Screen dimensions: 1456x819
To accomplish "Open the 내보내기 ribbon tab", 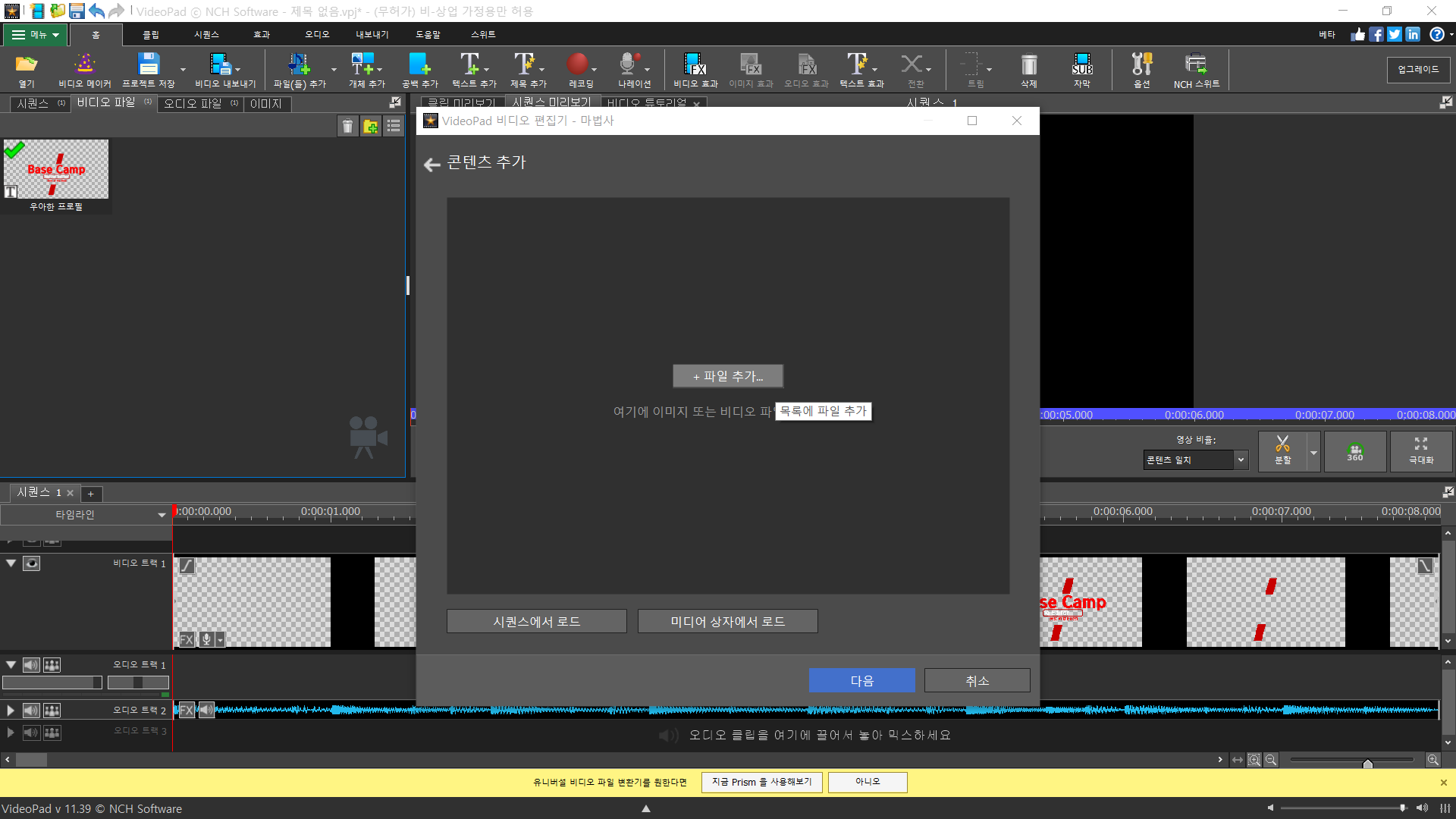I will [x=372, y=35].
